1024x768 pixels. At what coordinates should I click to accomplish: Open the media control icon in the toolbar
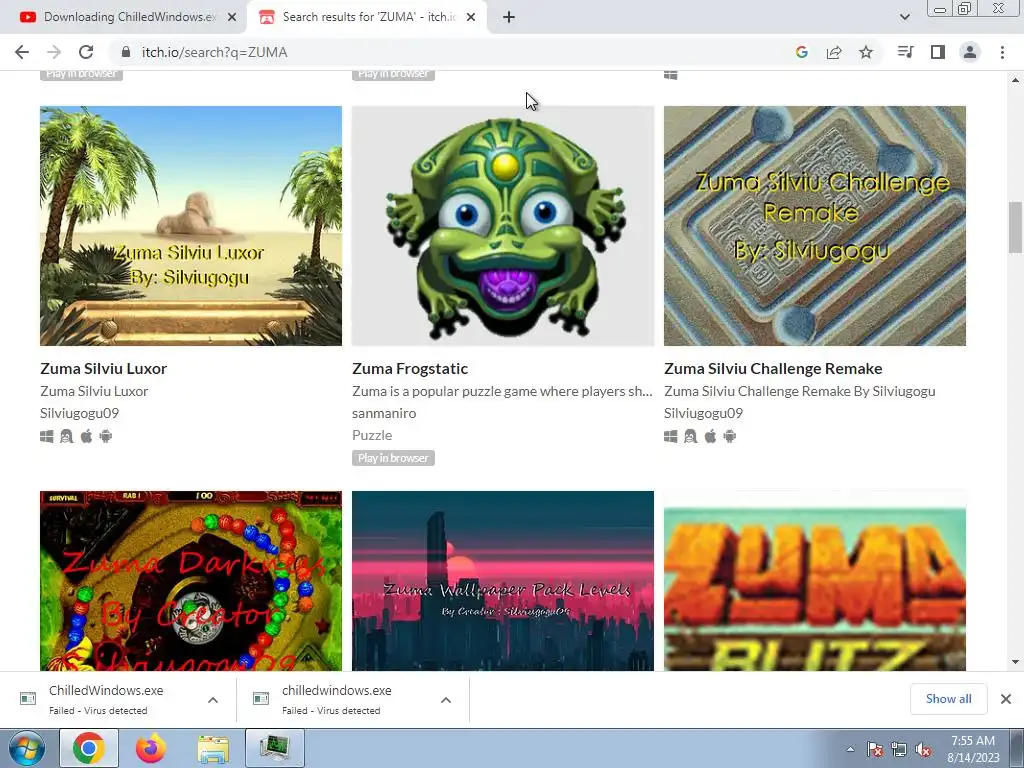pyautogui.click(x=905, y=52)
